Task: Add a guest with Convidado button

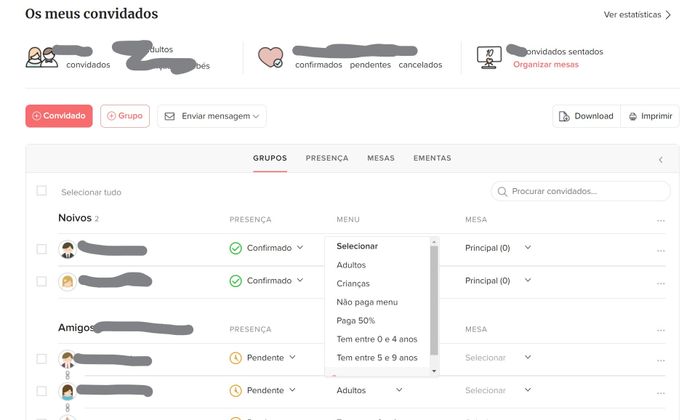Action: tap(59, 116)
